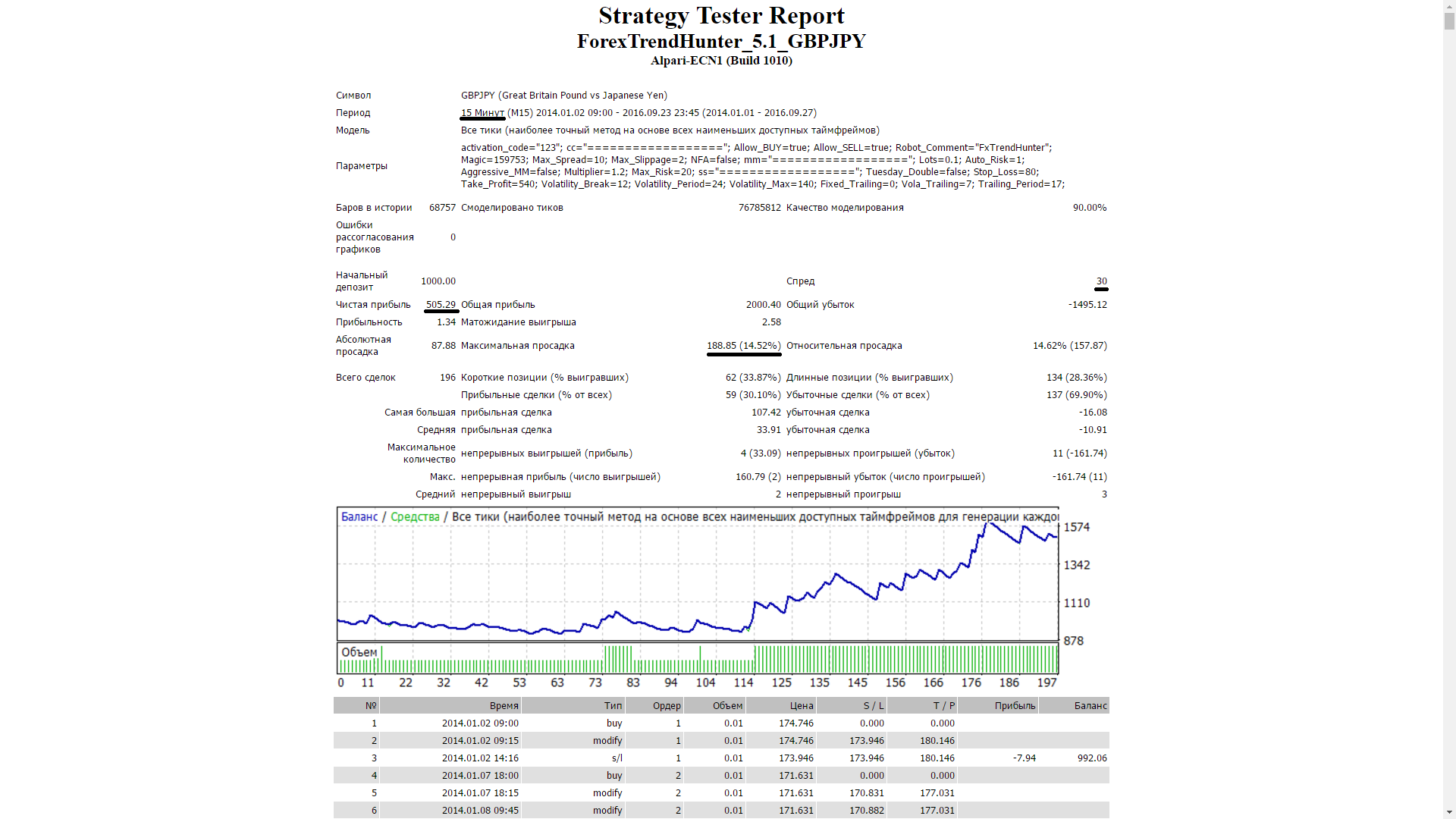Click the max consecutive loss value -161.74 (11)
This screenshot has width=1456, height=819.
click(x=1080, y=477)
